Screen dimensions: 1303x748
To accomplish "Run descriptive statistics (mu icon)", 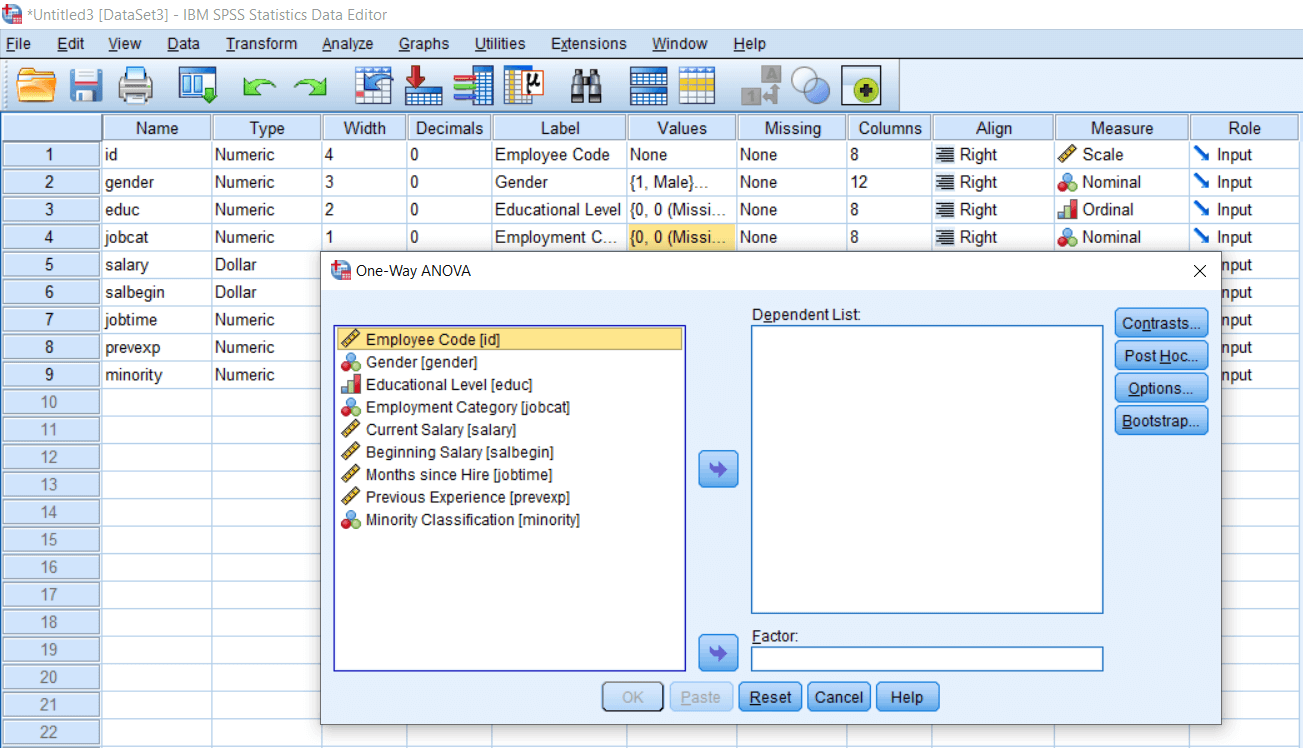I will 523,86.
